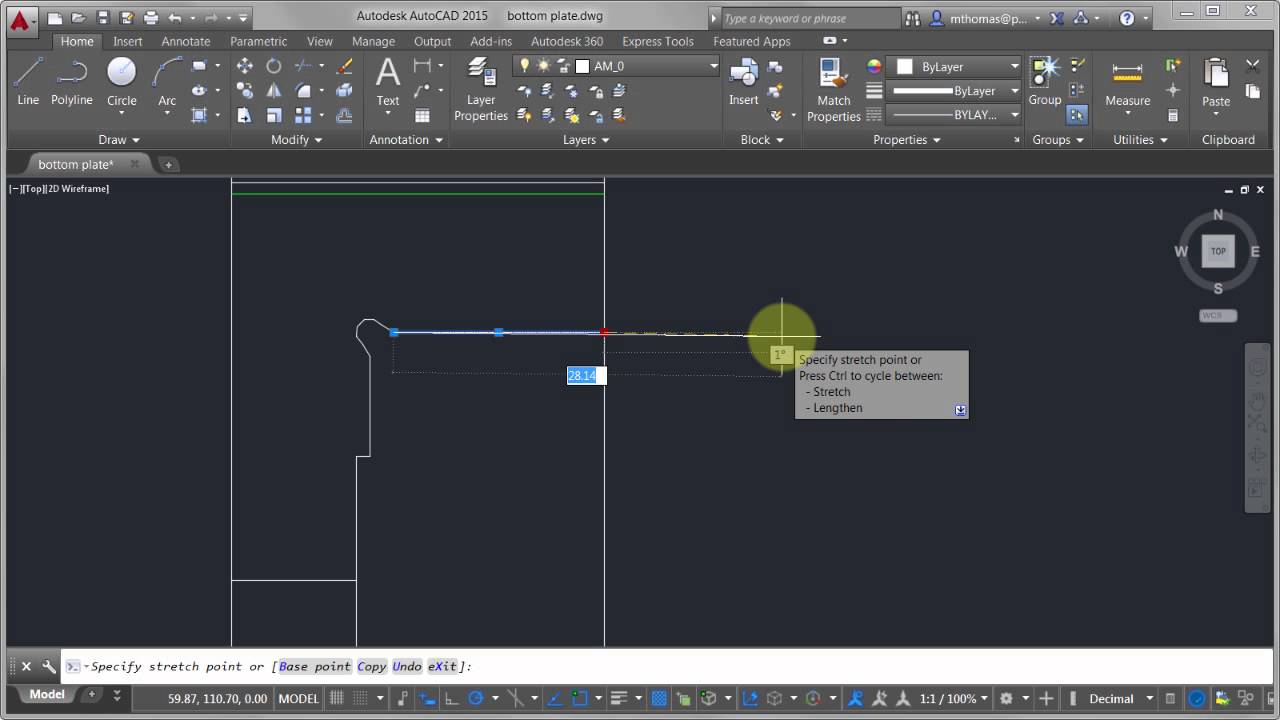Click the Copy command option

371,666
